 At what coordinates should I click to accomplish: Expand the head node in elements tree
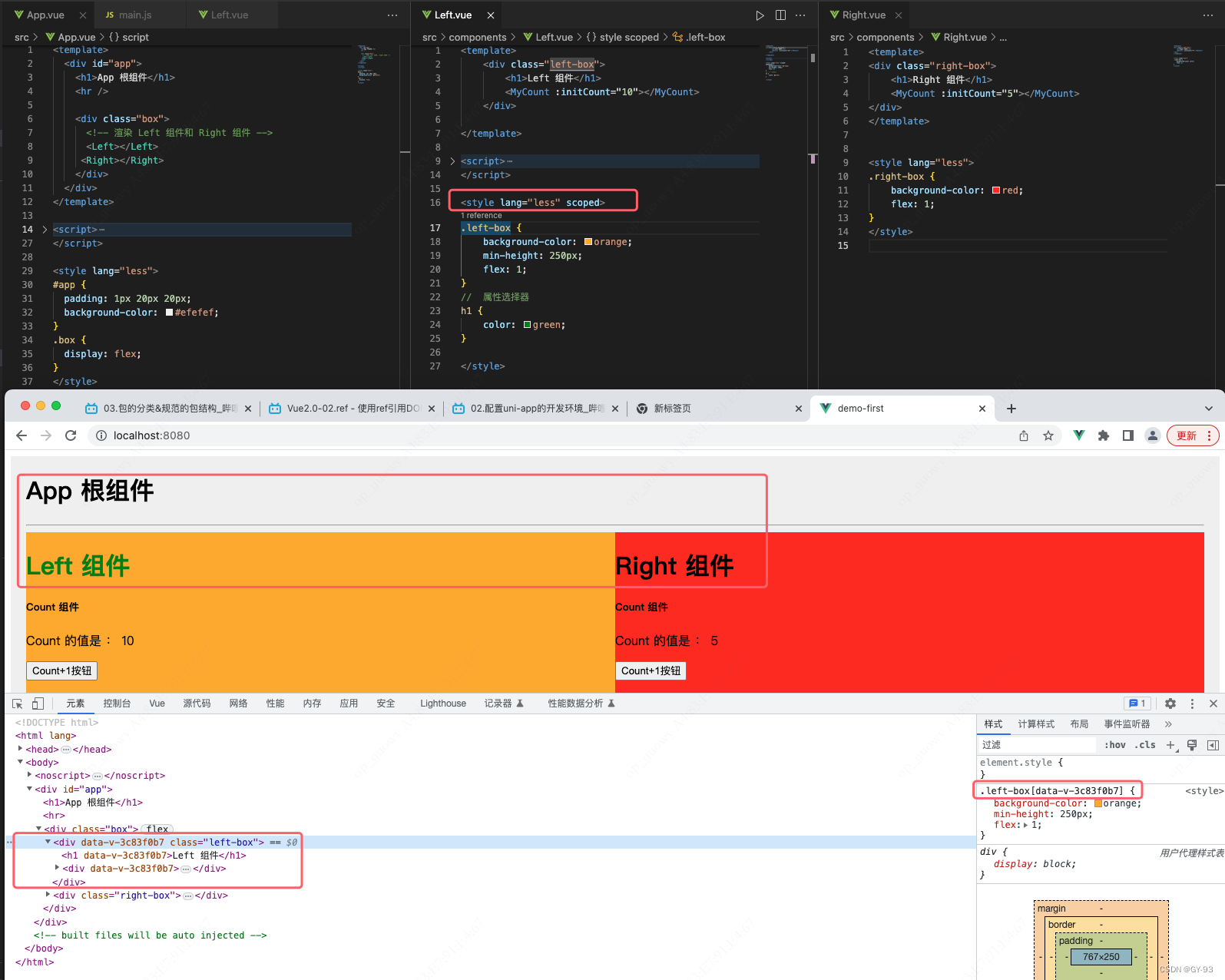tap(20, 749)
